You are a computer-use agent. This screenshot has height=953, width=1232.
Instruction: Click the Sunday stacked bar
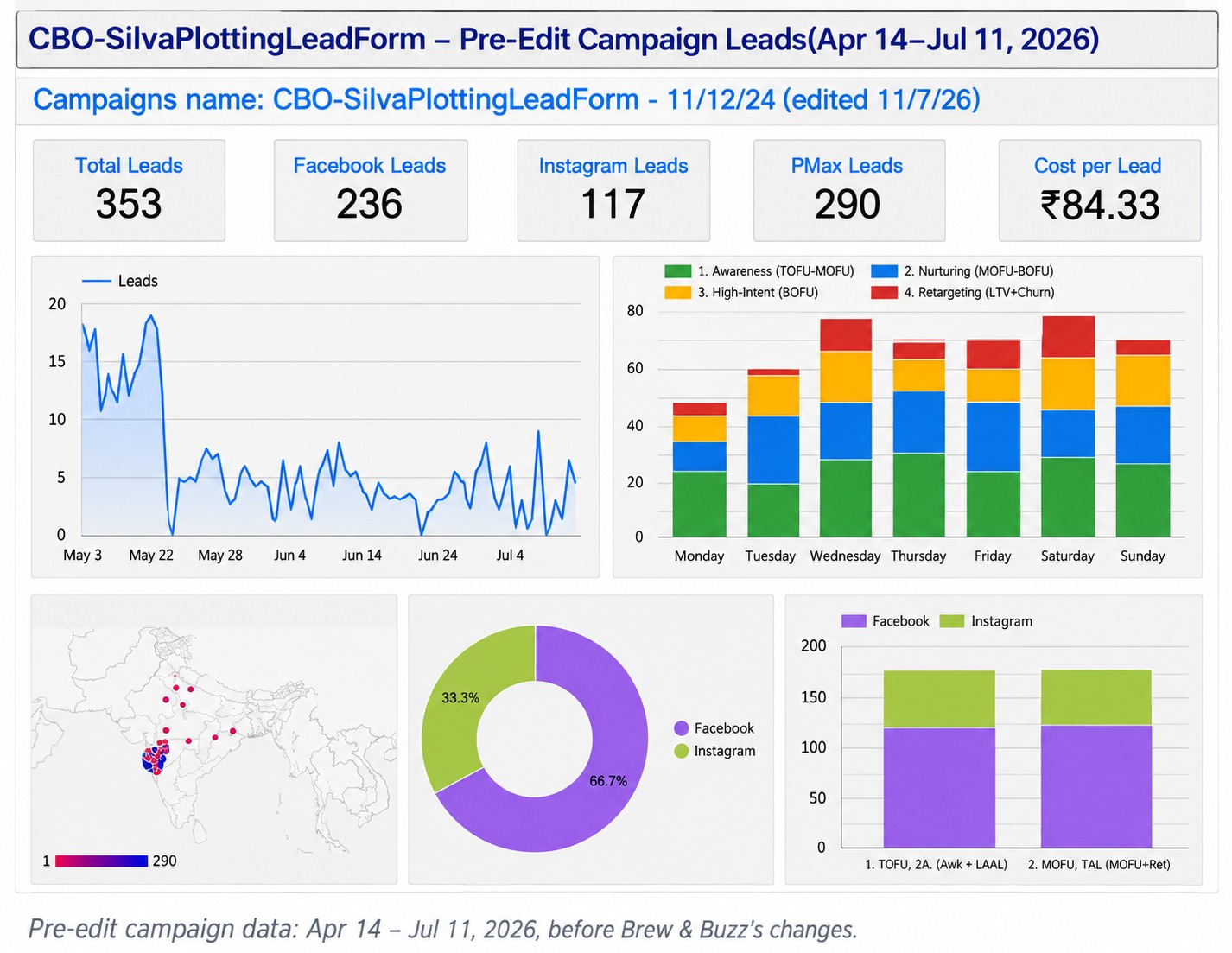click(x=1143, y=439)
